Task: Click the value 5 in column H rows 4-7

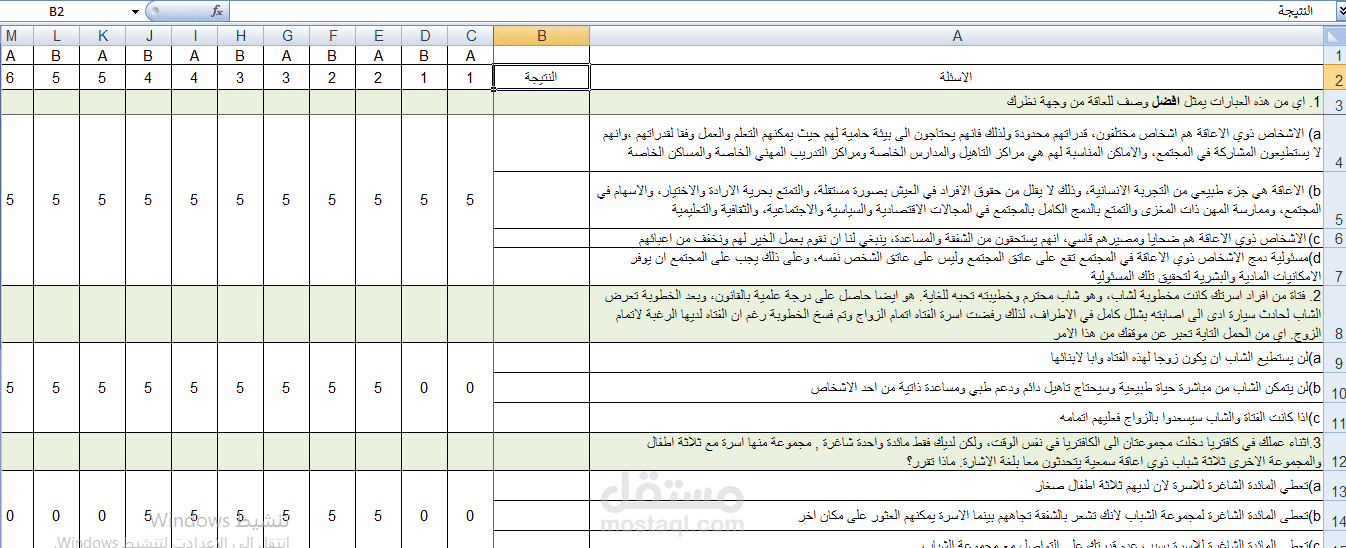Action: 240,201
